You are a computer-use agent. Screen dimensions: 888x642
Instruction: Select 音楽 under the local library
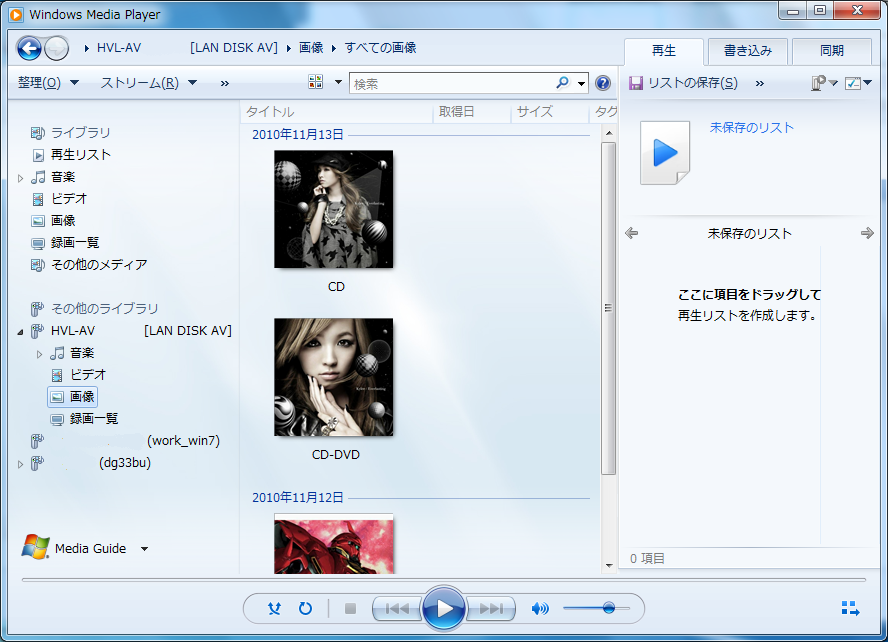point(63,177)
